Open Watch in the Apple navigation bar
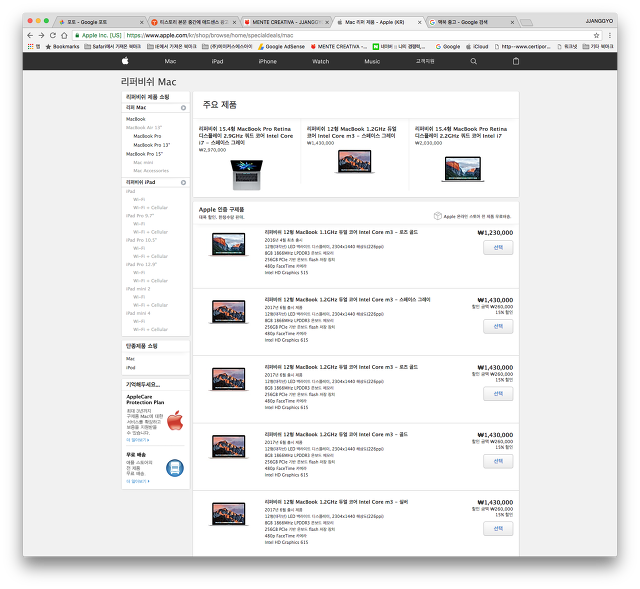 coord(320,61)
